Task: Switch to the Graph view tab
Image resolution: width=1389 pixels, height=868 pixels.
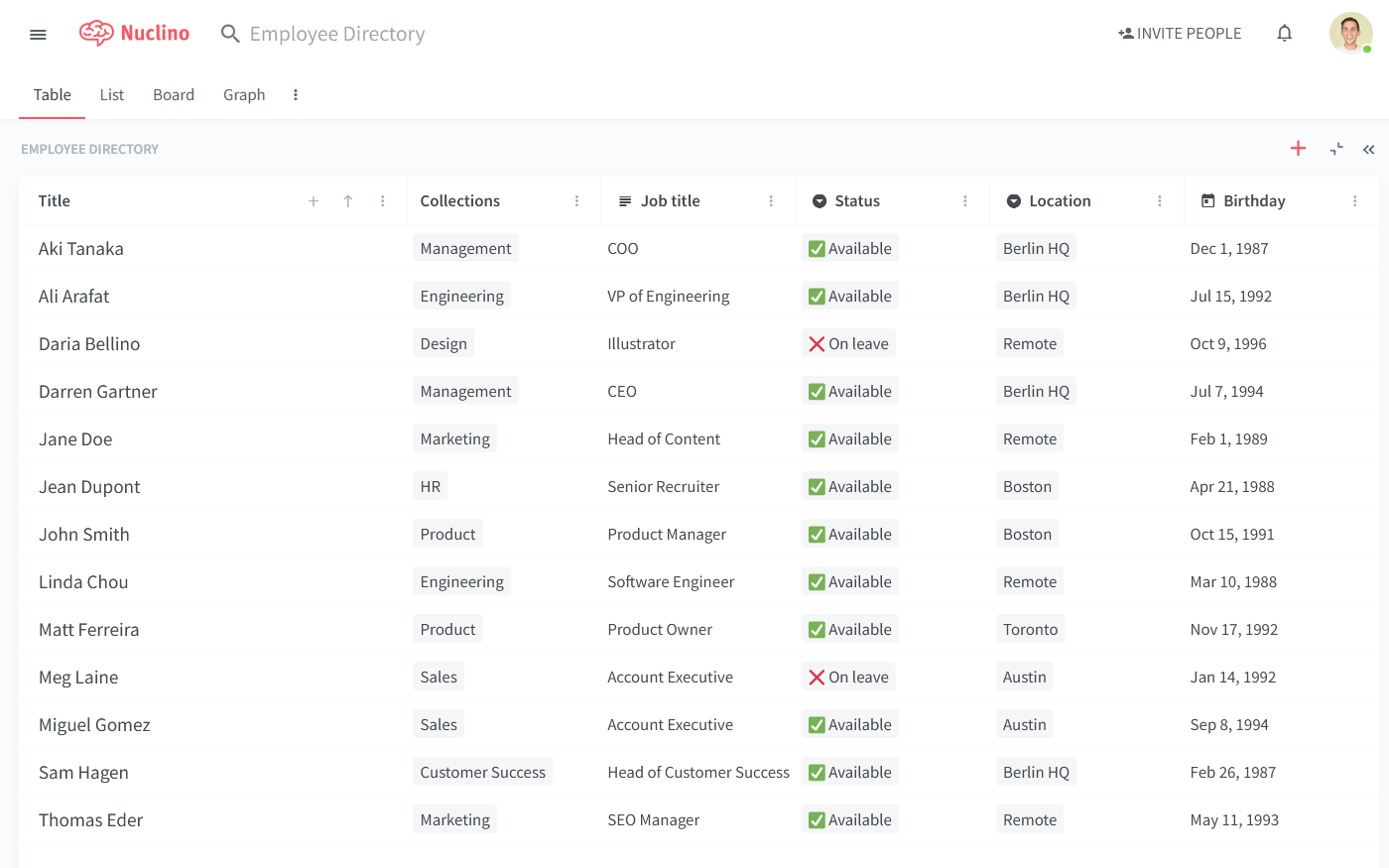Action: click(x=244, y=95)
